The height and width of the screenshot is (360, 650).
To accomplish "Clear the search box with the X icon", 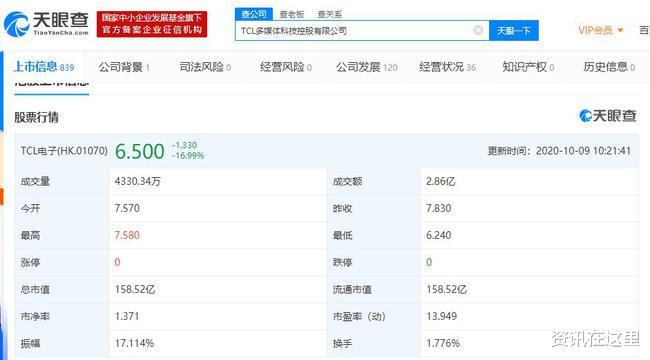I will coord(478,30).
